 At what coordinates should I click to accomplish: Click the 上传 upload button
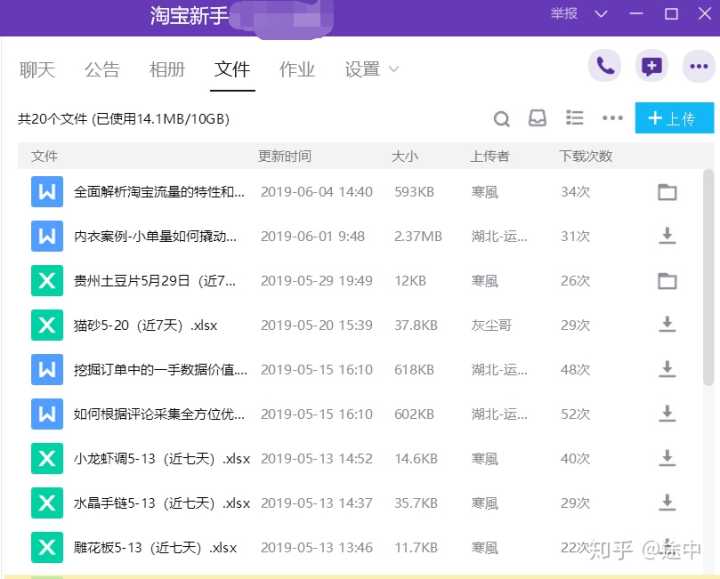674,118
